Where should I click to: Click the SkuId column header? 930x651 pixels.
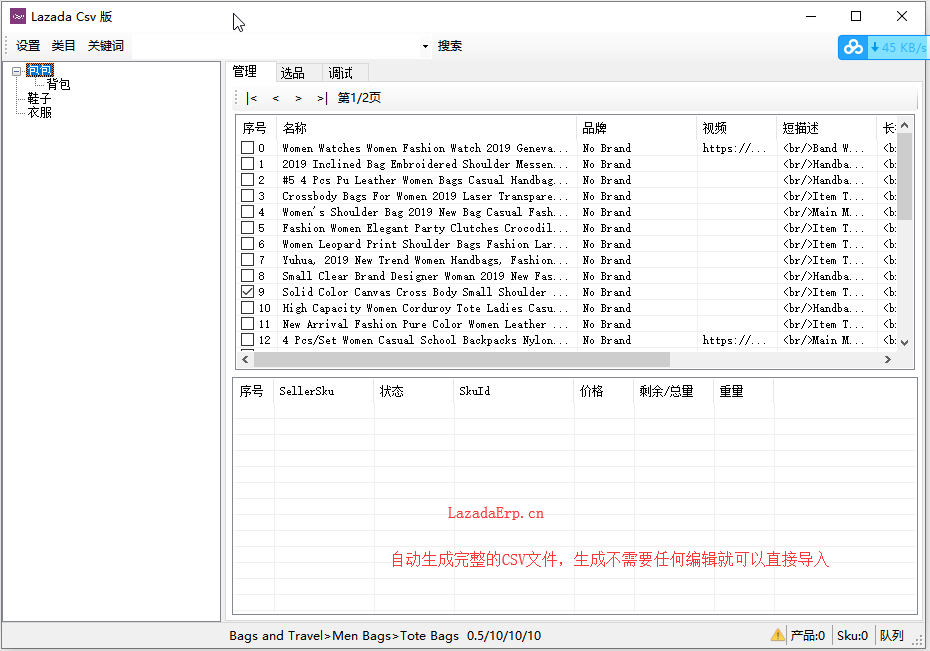[x=514, y=391]
